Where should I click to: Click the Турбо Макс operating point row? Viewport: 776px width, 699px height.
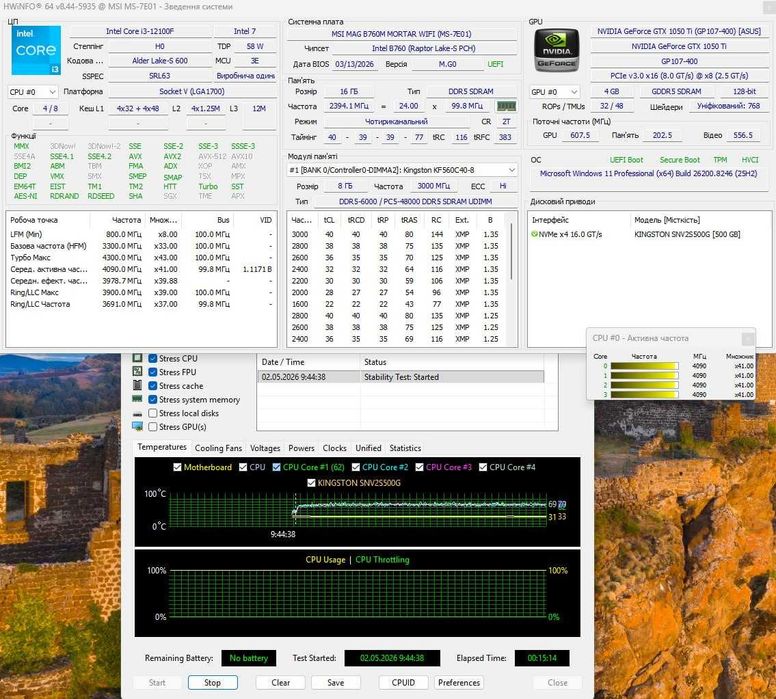[x=141, y=257]
